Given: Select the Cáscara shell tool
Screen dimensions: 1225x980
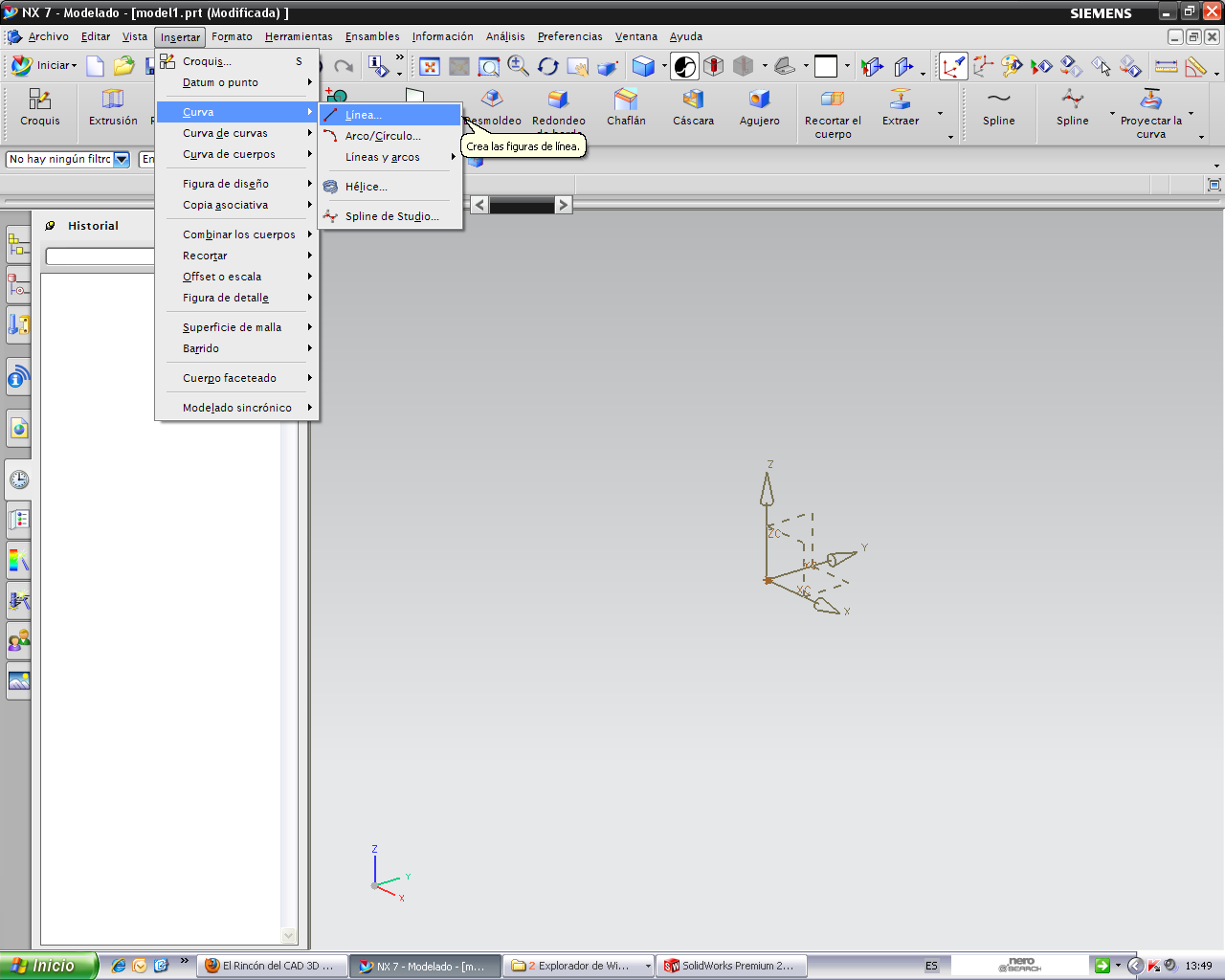Looking at the screenshot, I should (693, 108).
